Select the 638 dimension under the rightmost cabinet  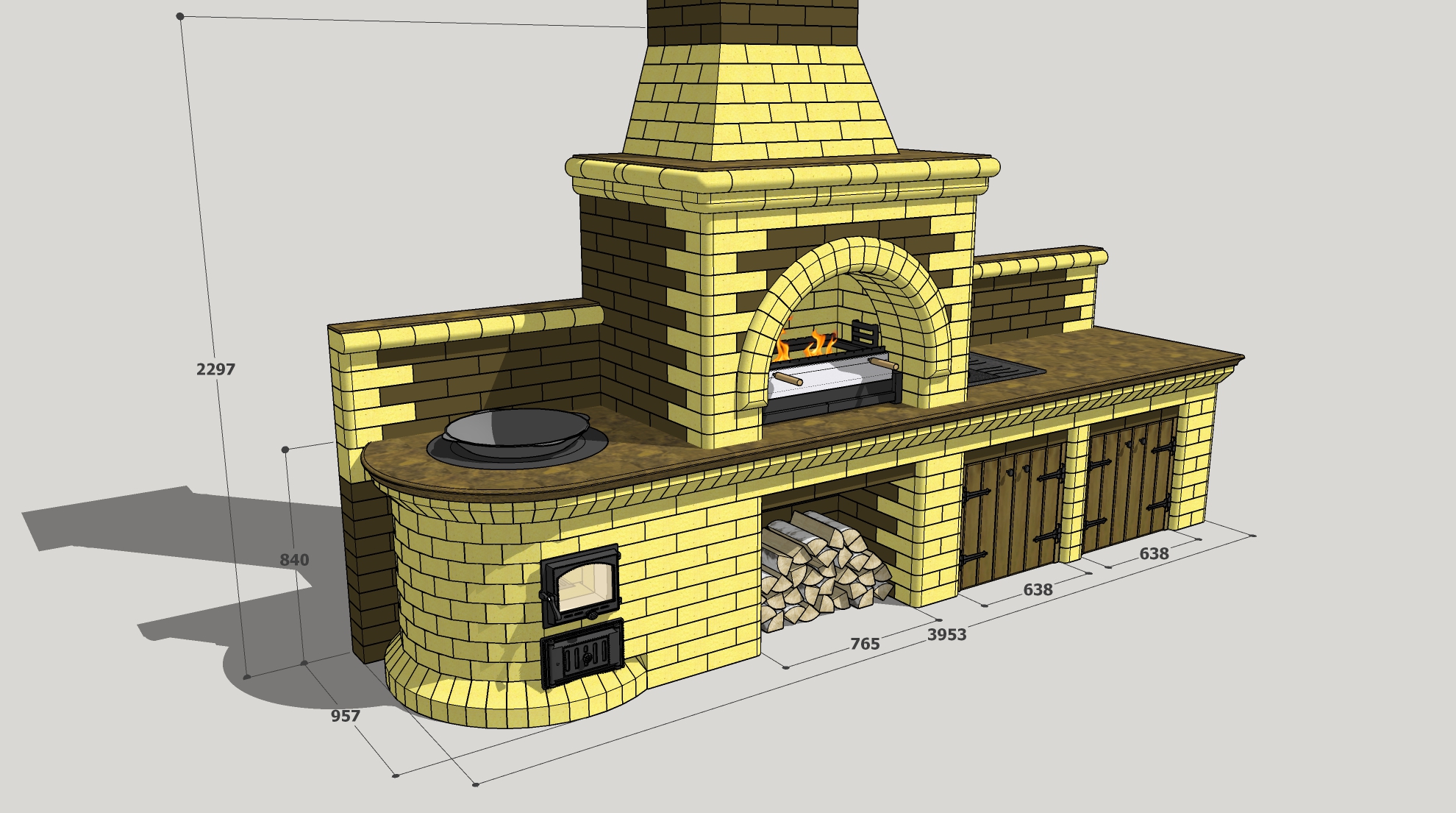pos(1154,554)
